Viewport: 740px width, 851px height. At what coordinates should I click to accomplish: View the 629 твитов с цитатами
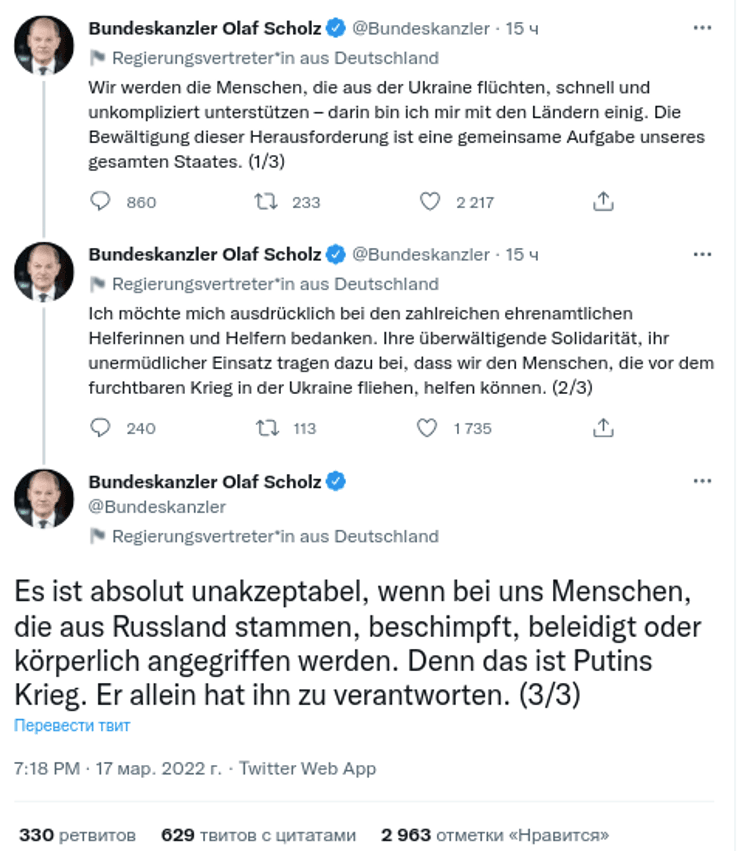tap(258, 834)
